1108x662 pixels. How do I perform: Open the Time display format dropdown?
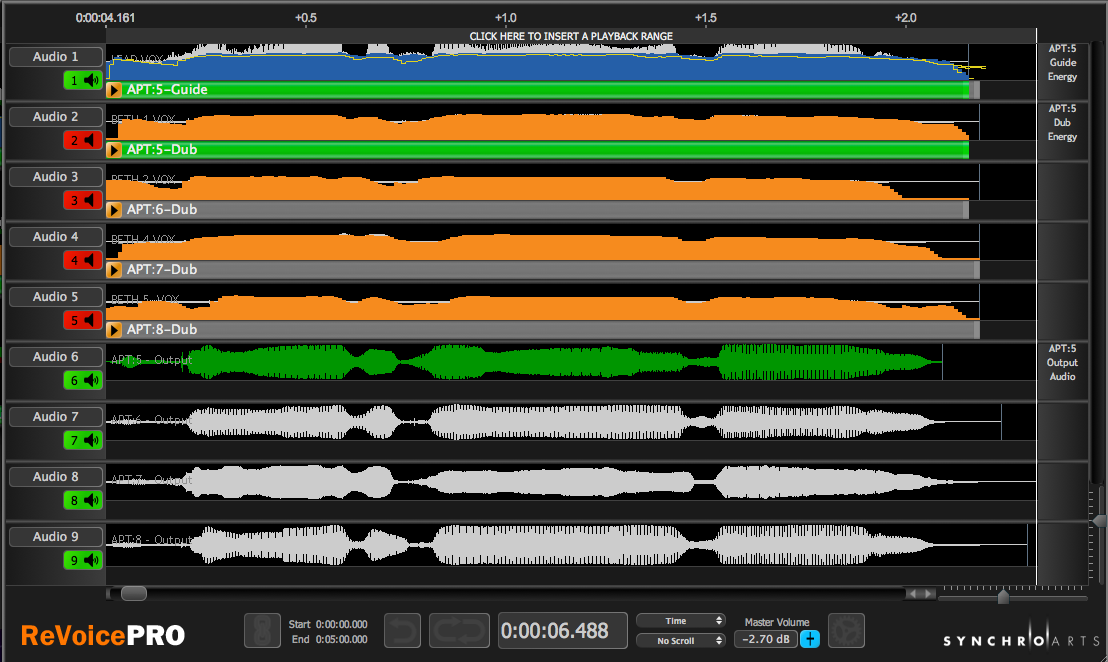click(678, 621)
